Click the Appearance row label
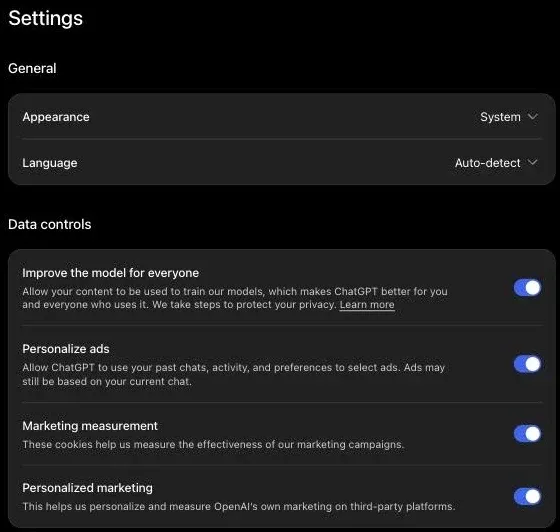The width and height of the screenshot is (560, 532). [56, 117]
